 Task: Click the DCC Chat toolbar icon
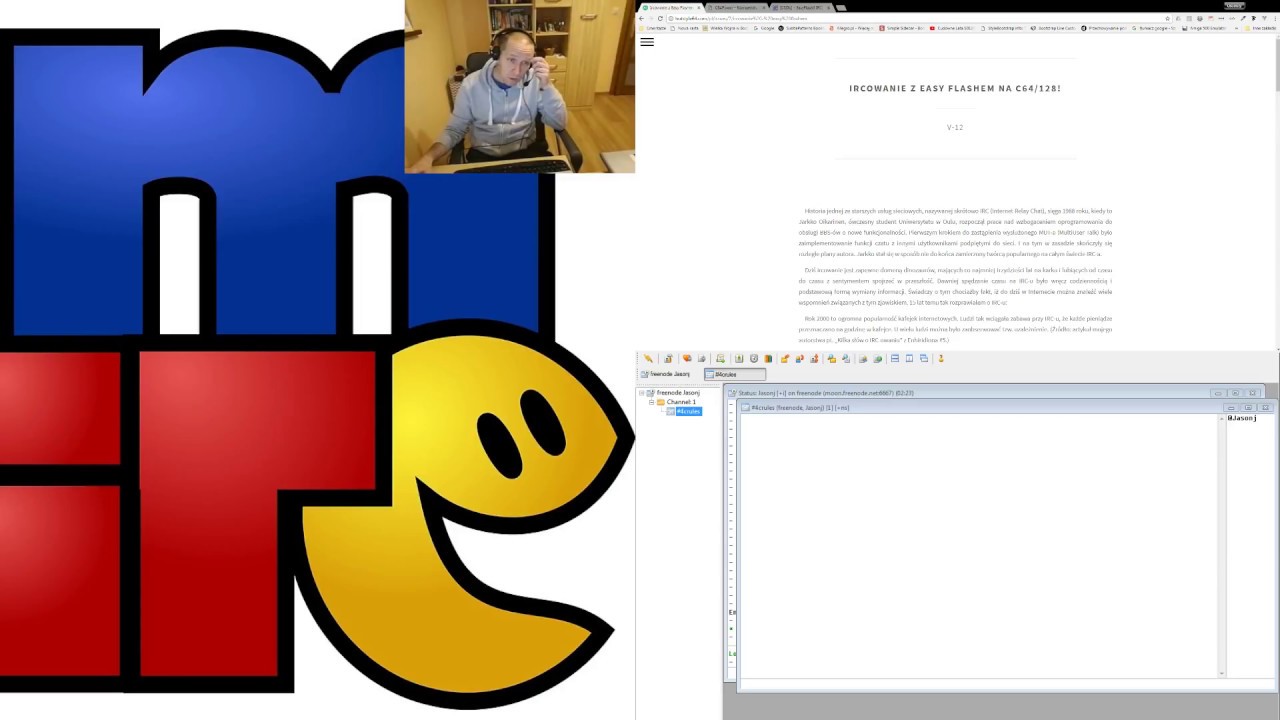(800, 358)
